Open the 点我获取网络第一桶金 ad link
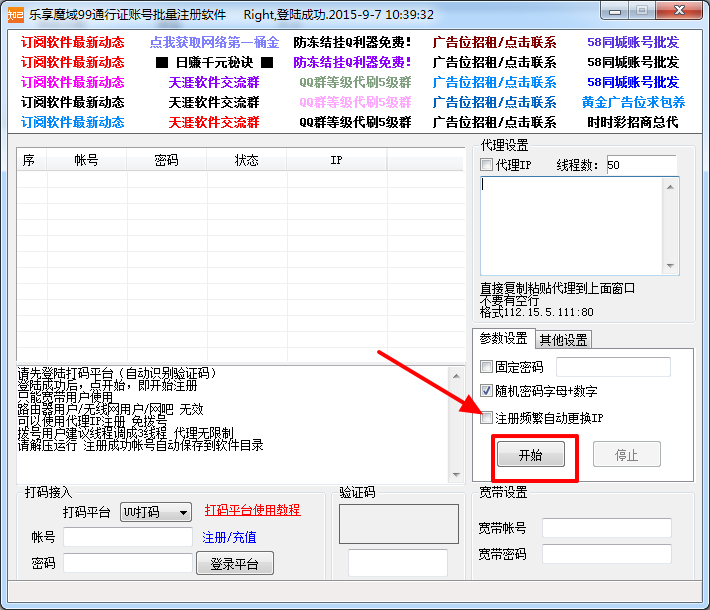 tap(214, 42)
